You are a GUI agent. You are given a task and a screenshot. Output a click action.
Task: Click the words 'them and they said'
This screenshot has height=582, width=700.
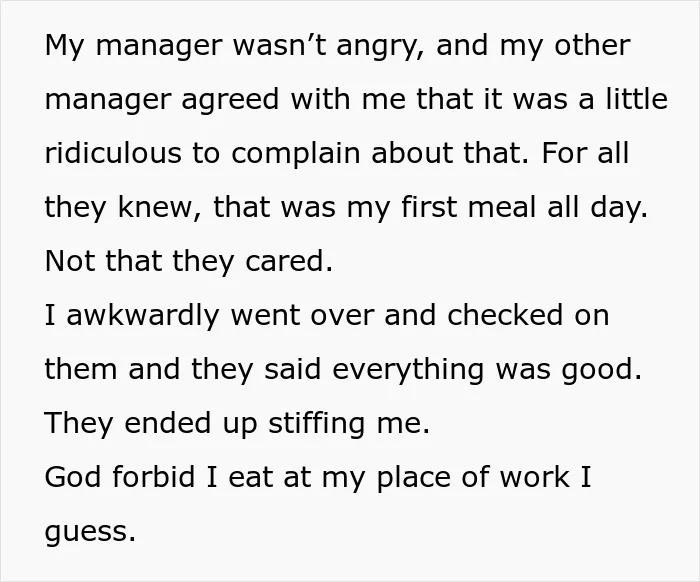(183, 370)
